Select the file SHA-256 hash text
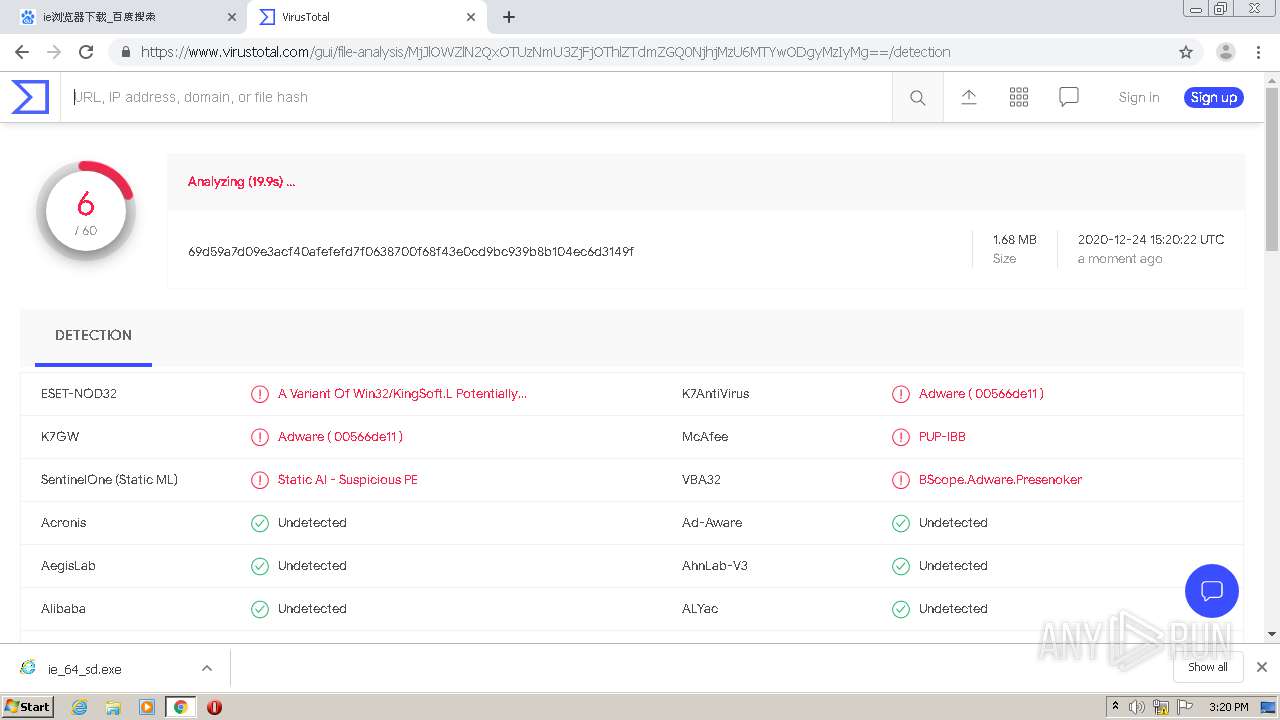The width and height of the screenshot is (1280, 720). click(x=411, y=252)
